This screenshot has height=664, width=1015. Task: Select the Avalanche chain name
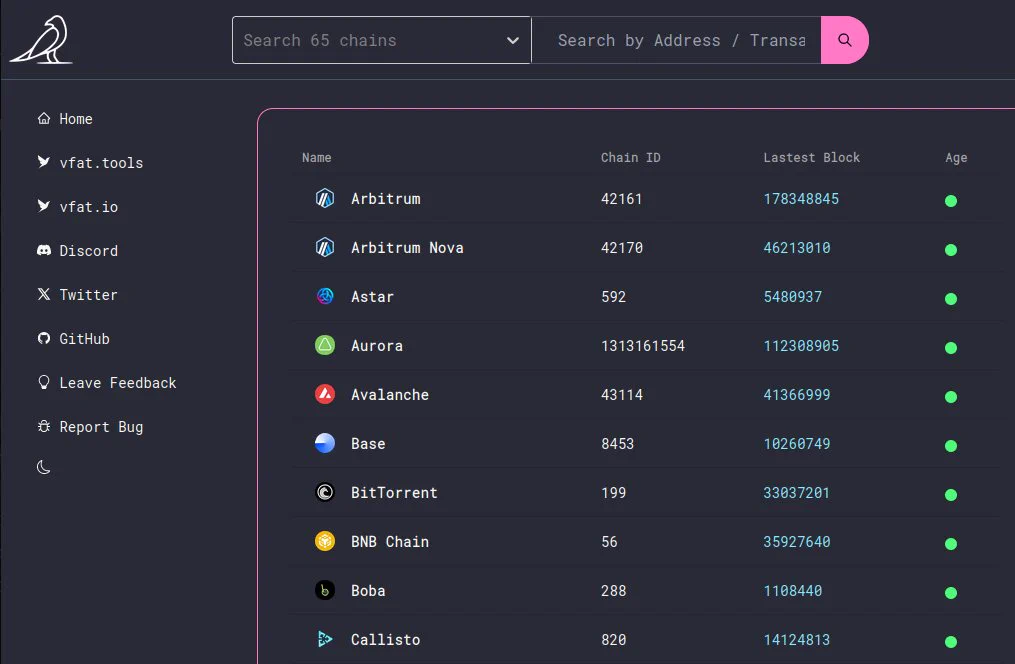coord(390,395)
